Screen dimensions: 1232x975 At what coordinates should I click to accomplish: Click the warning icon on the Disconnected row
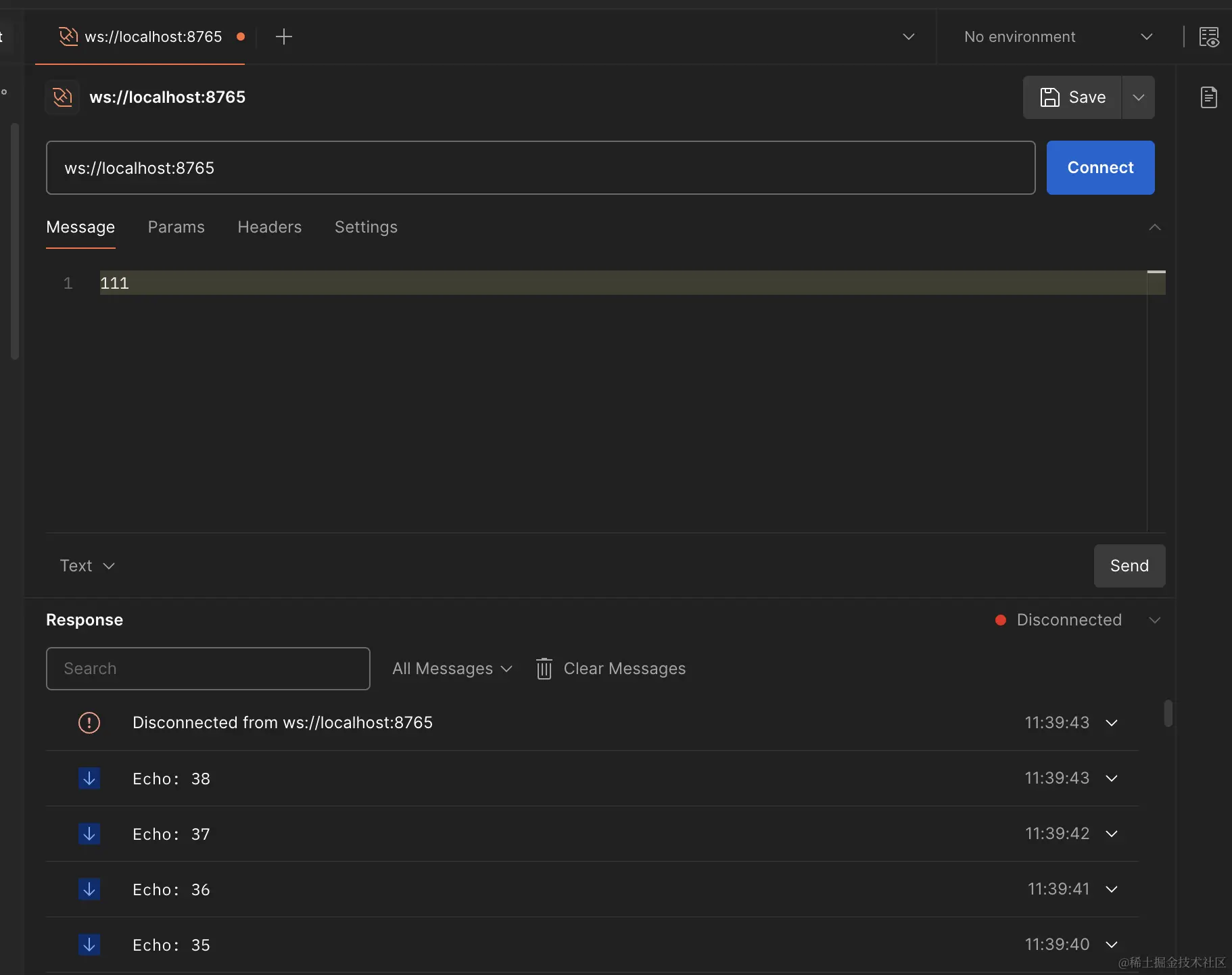[x=89, y=723]
